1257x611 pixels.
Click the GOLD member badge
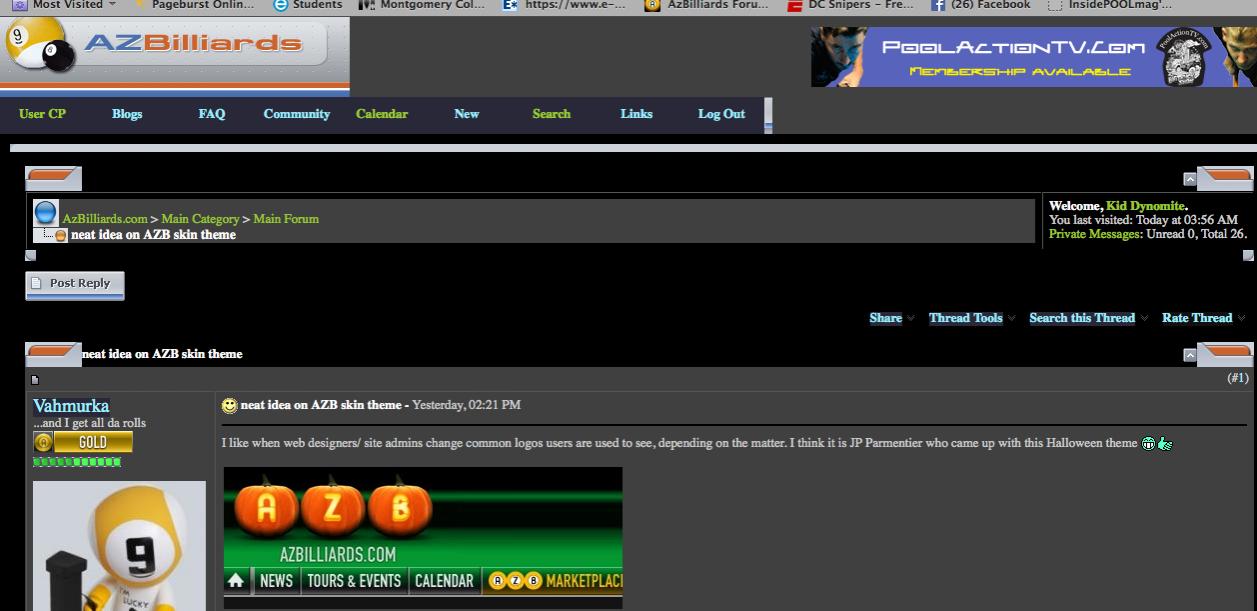click(x=83, y=443)
